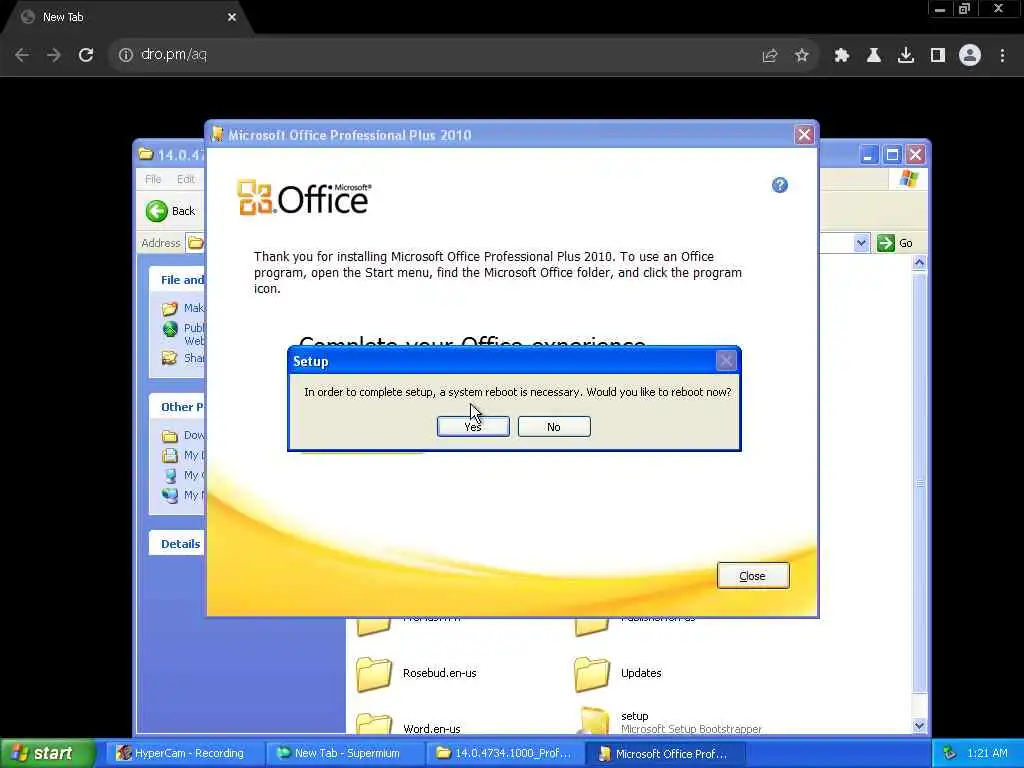The image size is (1024, 768).
Task: Open Edit menu in Explorer window
Action: [x=186, y=179]
